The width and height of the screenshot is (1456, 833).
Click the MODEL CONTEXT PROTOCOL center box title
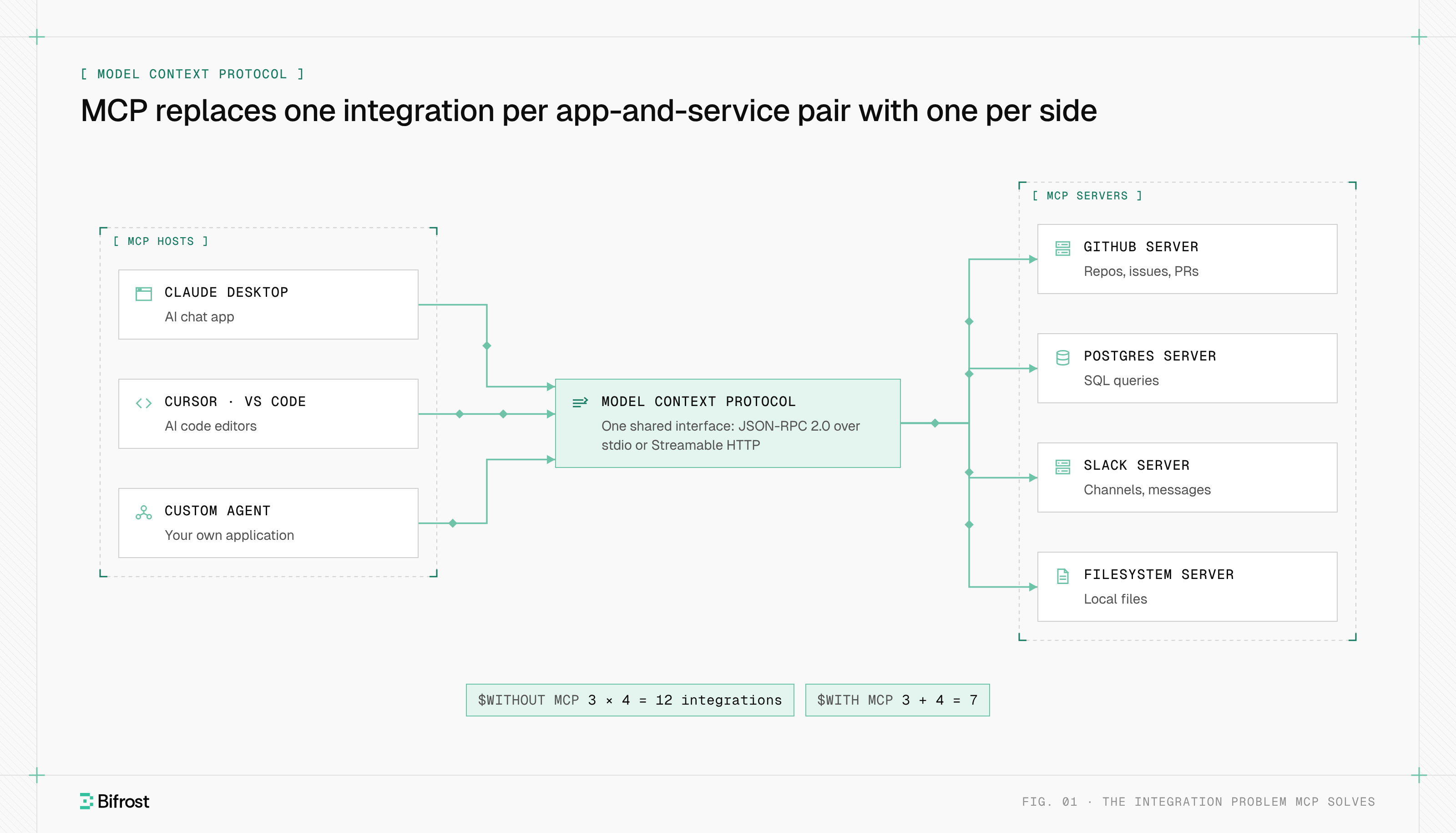tap(698, 401)
